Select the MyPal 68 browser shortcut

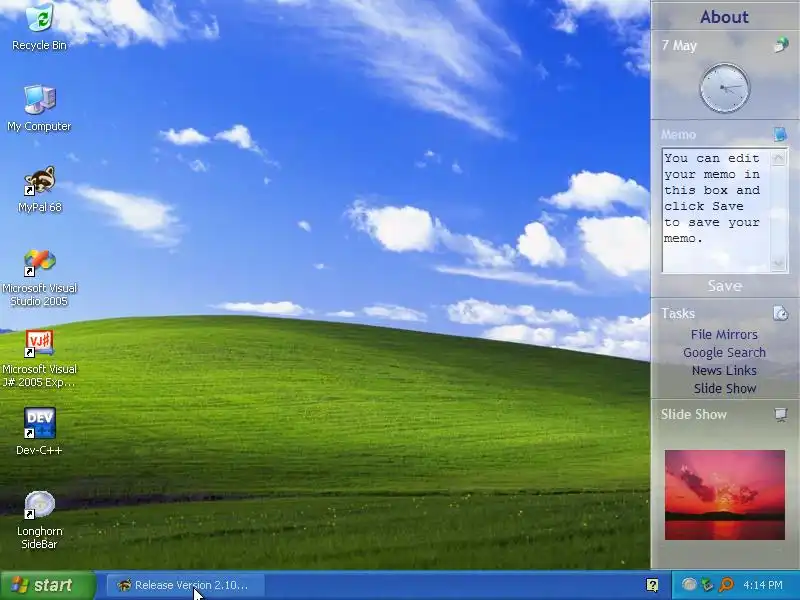tap(39, 189)
